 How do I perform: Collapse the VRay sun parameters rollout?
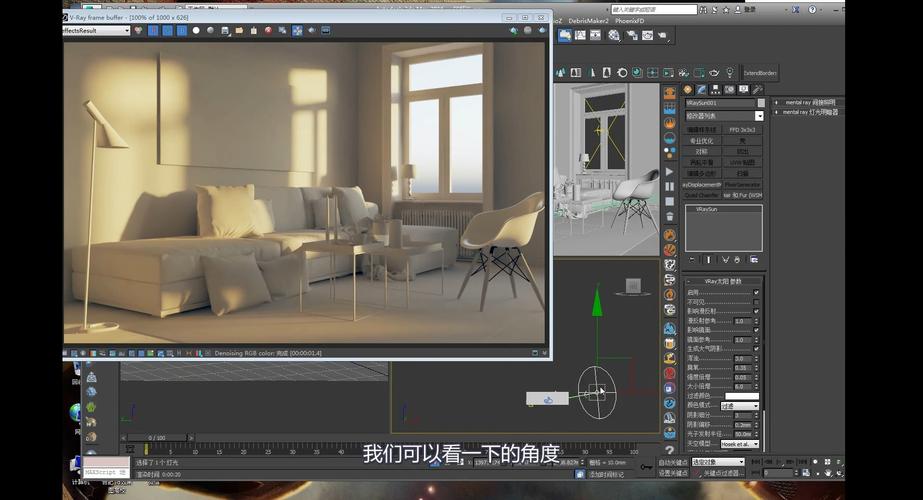(x=724, y=282)
